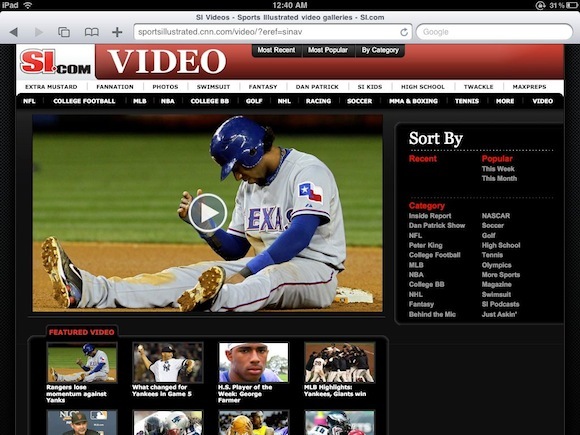580x435 pixels.
Task: Select Video in the black sports bar
Action: click(543, 101)
